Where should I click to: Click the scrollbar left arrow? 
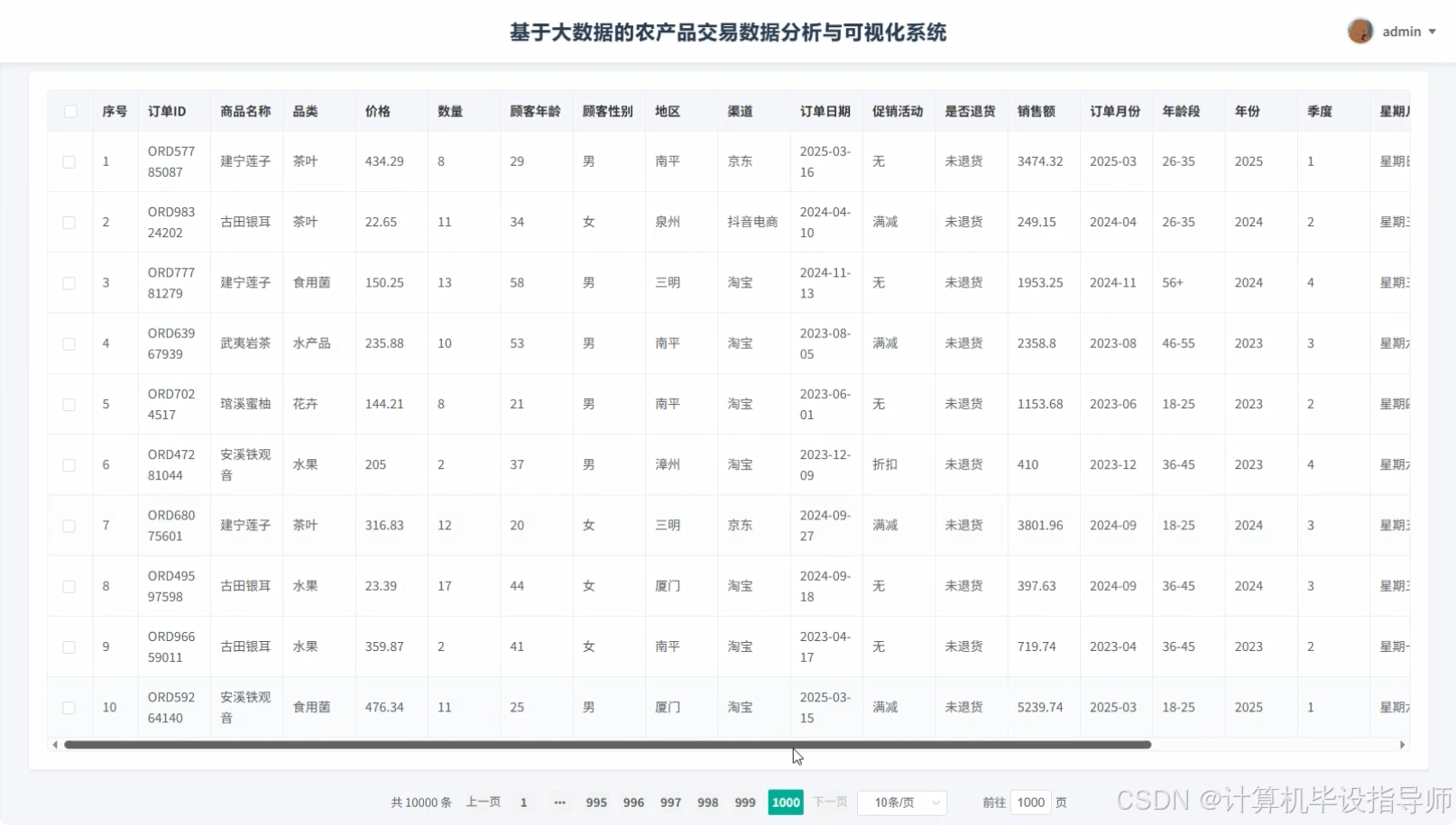click(55, 745)
